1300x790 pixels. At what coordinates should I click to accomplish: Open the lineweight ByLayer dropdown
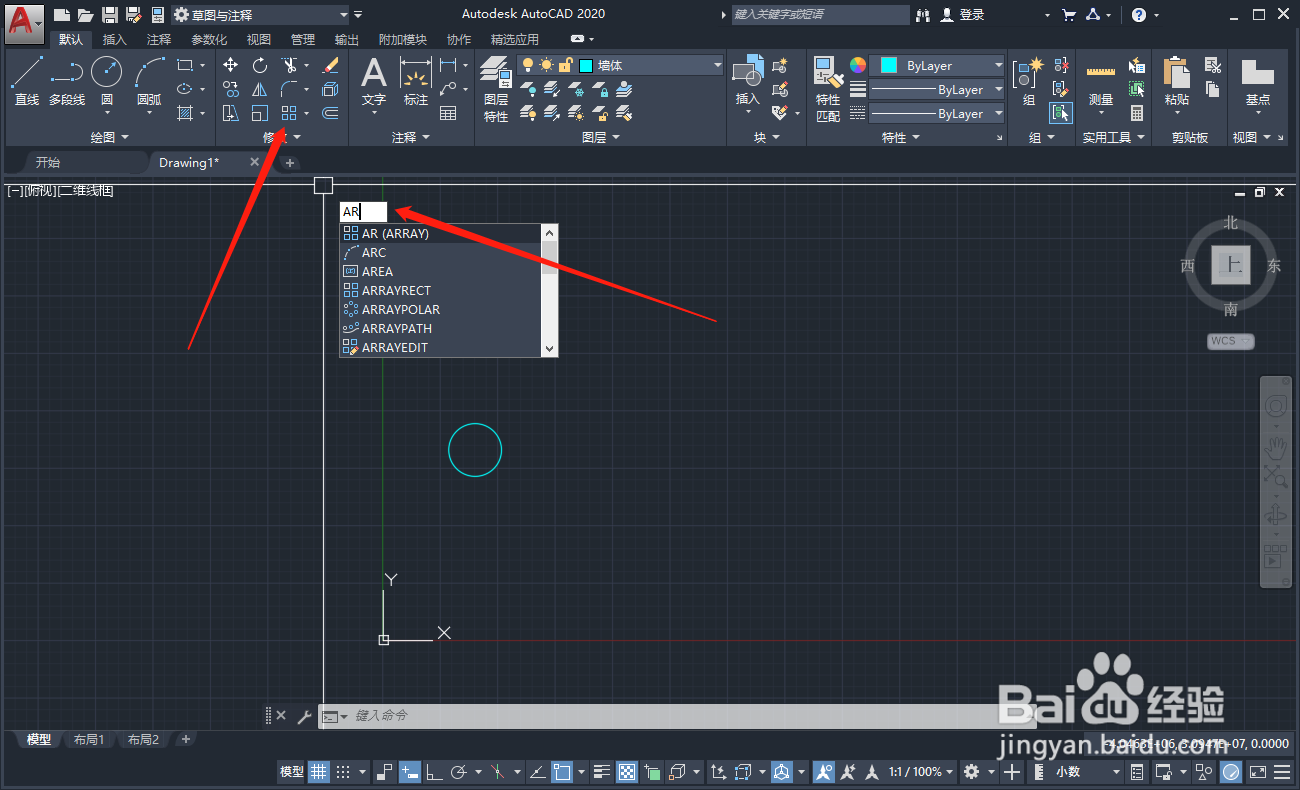click(x=937, y=89)
